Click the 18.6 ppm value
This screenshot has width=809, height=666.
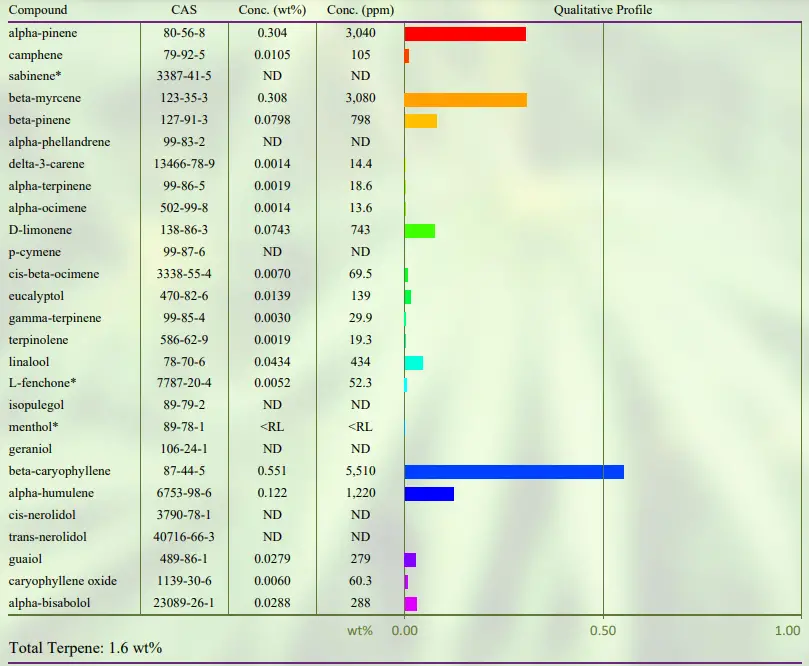coord(361,186)
